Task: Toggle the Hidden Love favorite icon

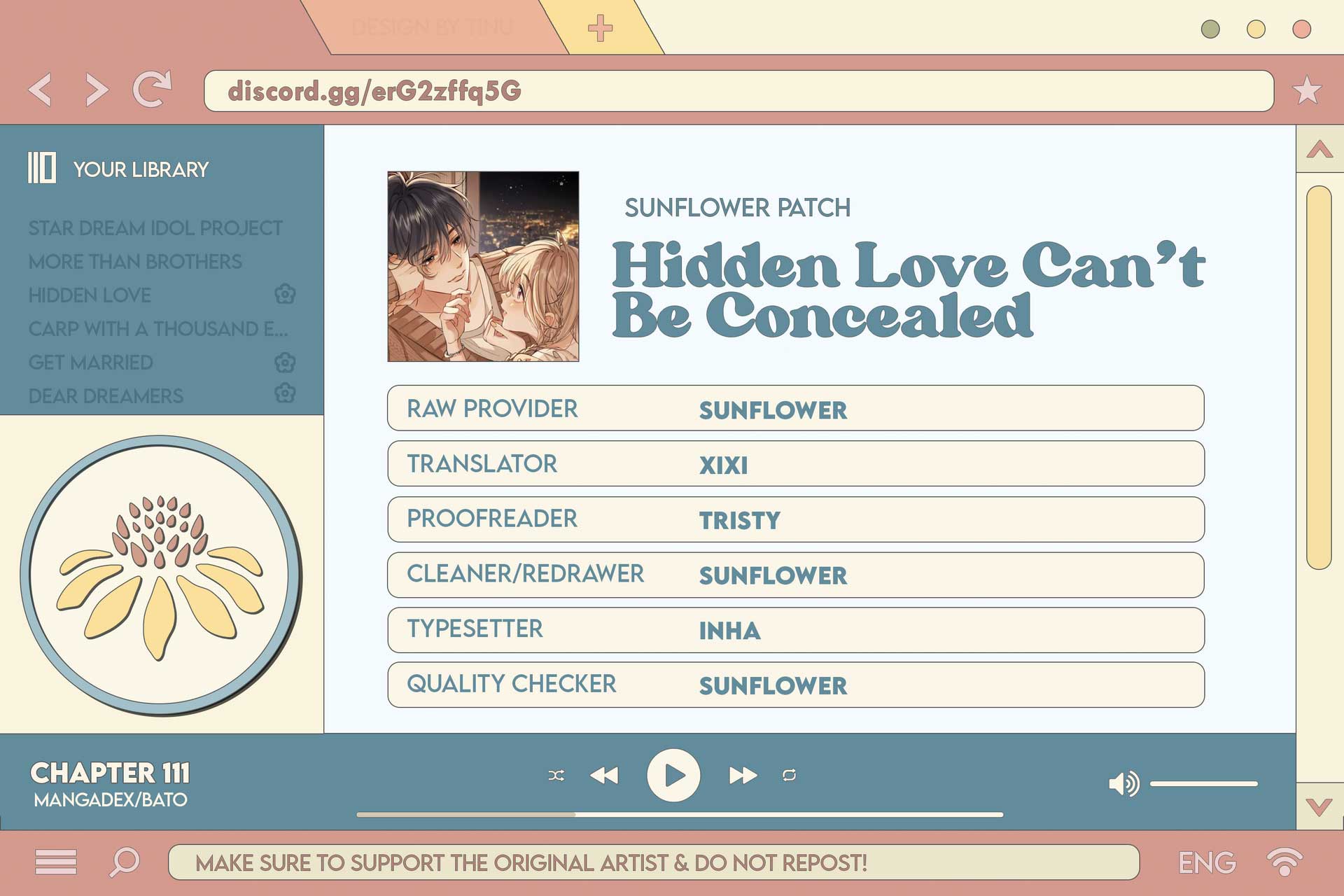Action: tap(286, 294)
